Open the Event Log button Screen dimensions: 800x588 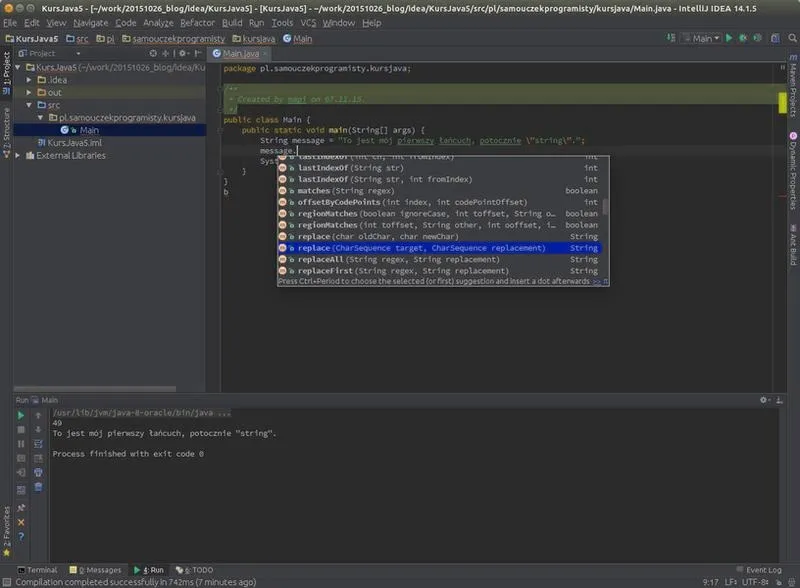pos(759,570)
